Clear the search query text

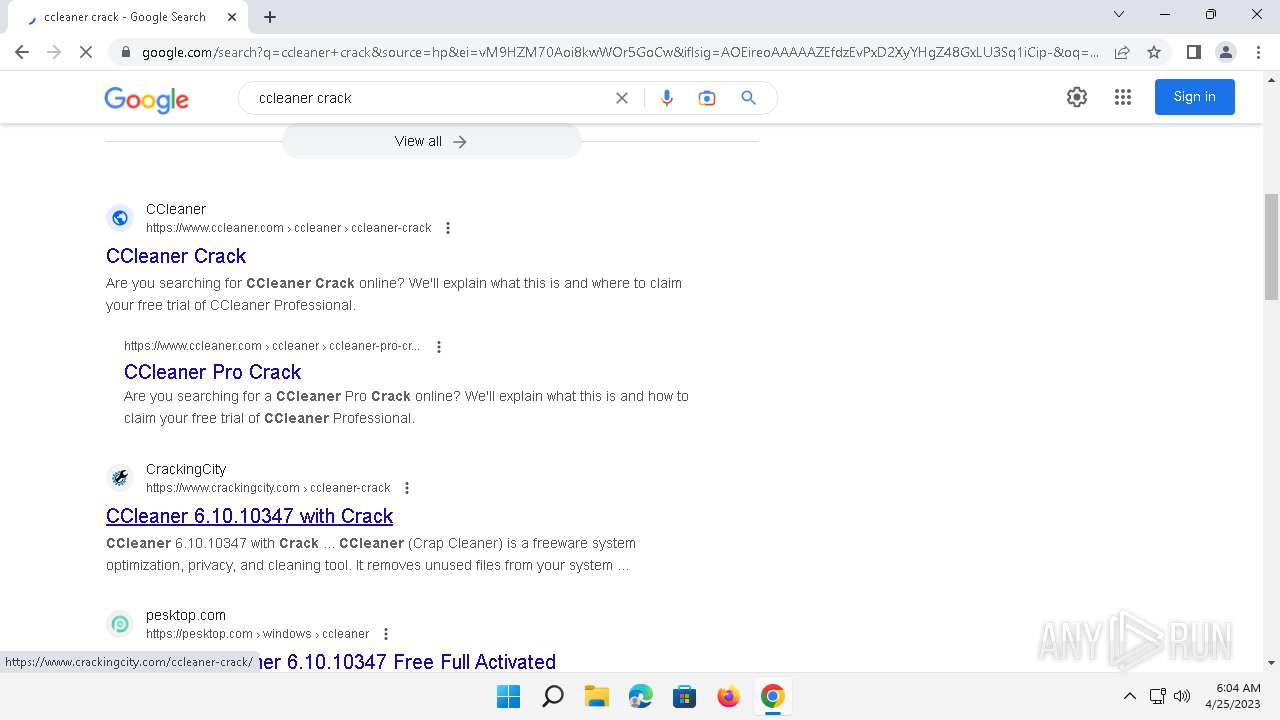pos(622,98)
